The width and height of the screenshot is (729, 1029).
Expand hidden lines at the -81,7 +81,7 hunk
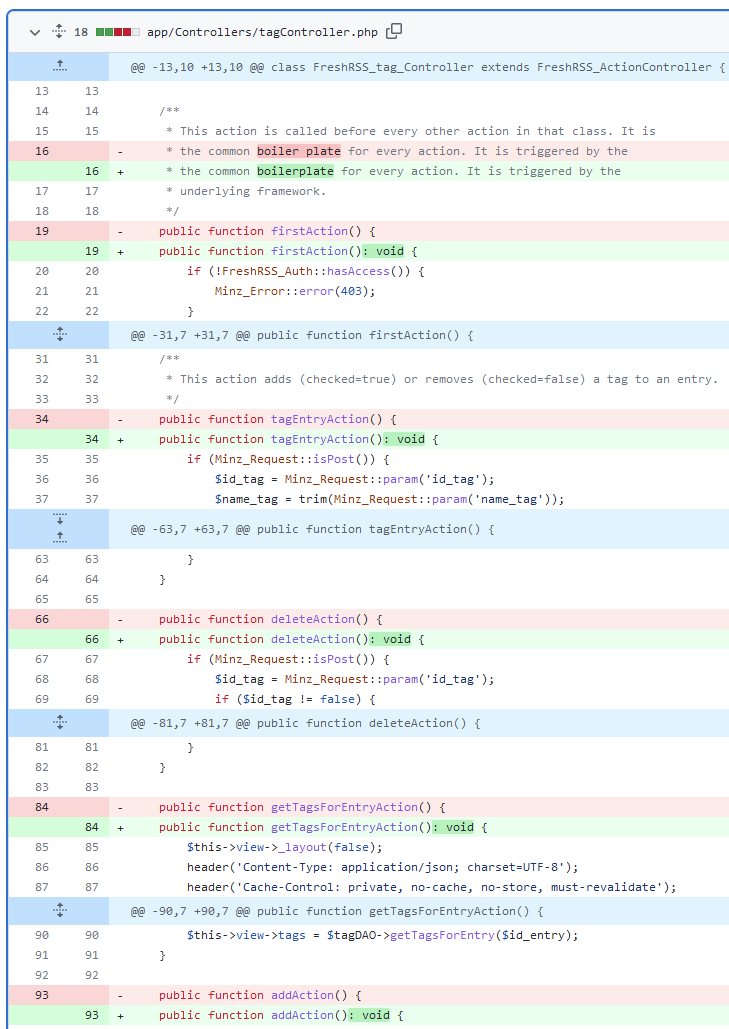click(x=60, y=723)
